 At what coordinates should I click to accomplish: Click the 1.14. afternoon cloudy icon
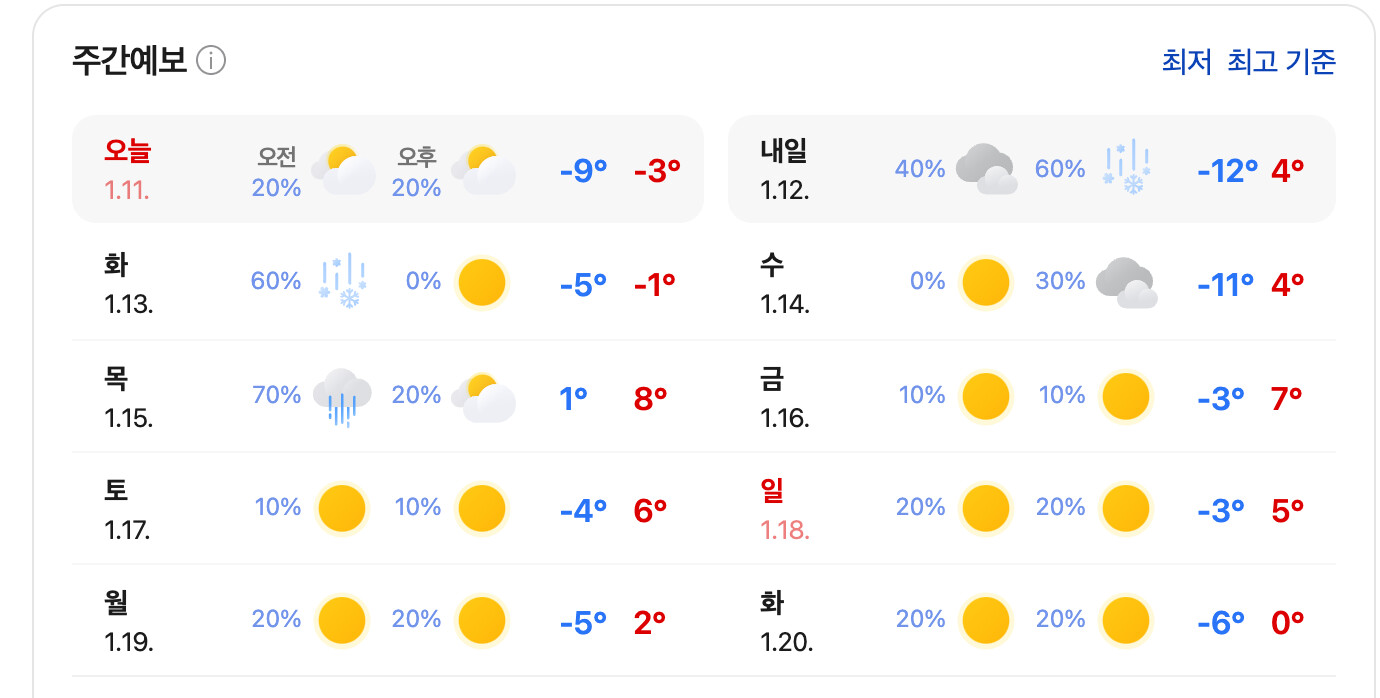(x=1126, y=282)
